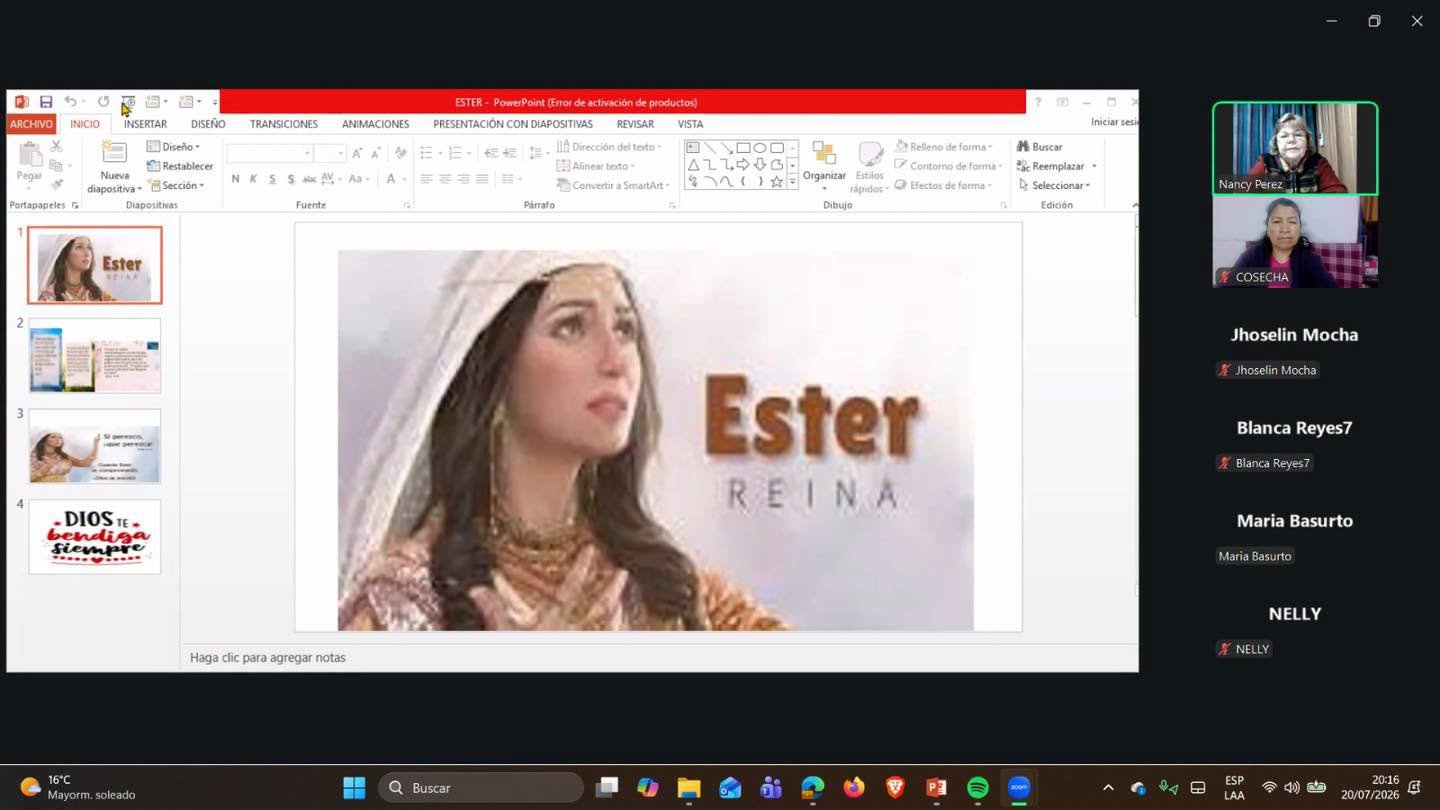
Task: Switch to the ANIMACIONES tab
Action: point(375,124)
